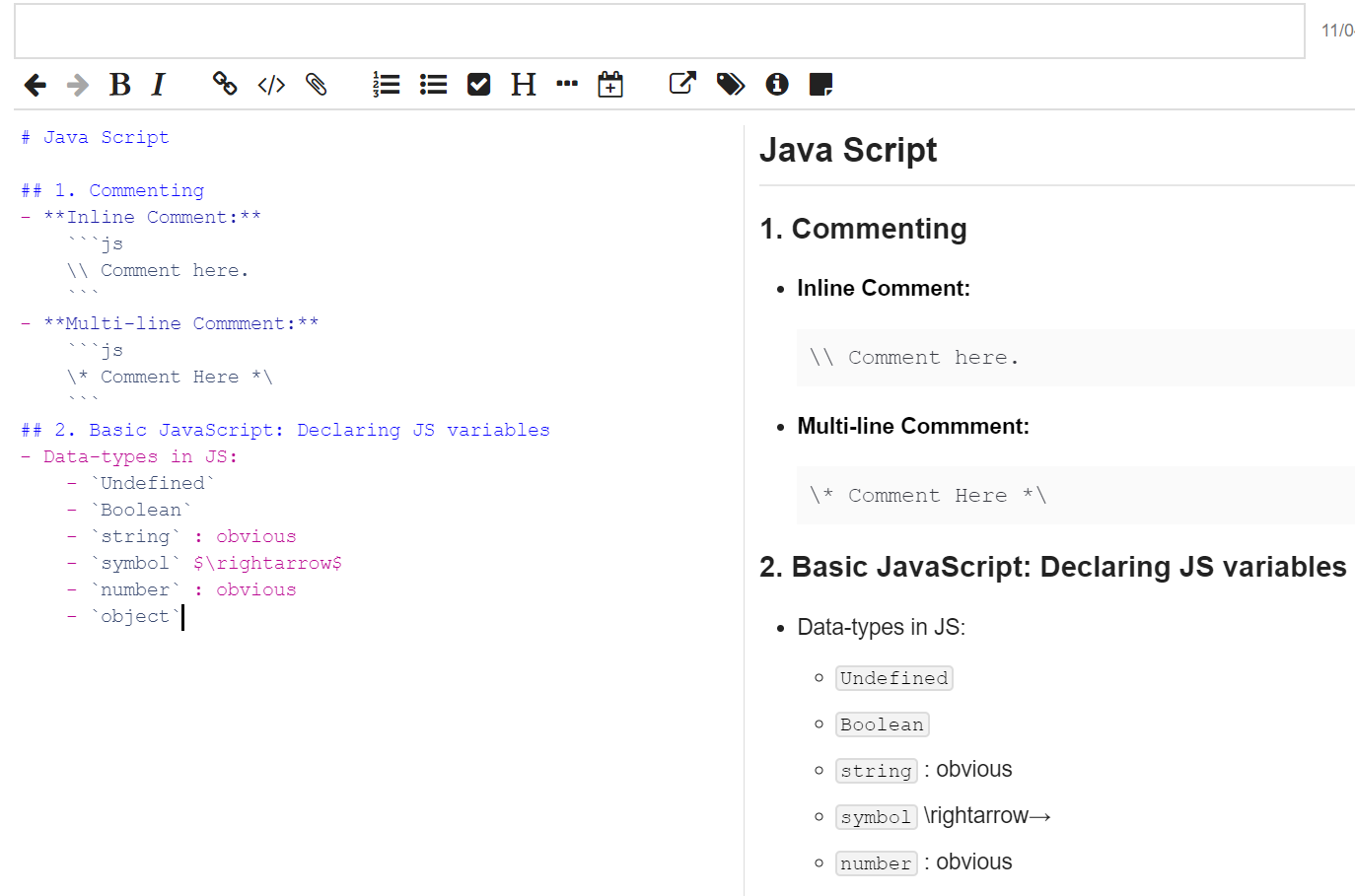This screenshot has height=896, width=1355.
Task: Attach a file with paperclip icon
Action: tap(317, 85)
